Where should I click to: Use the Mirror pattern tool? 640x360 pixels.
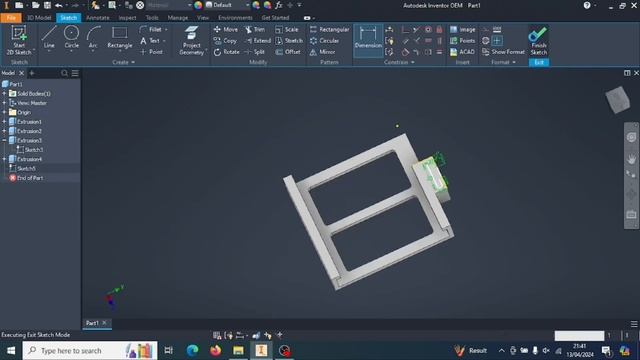[322, 52]
